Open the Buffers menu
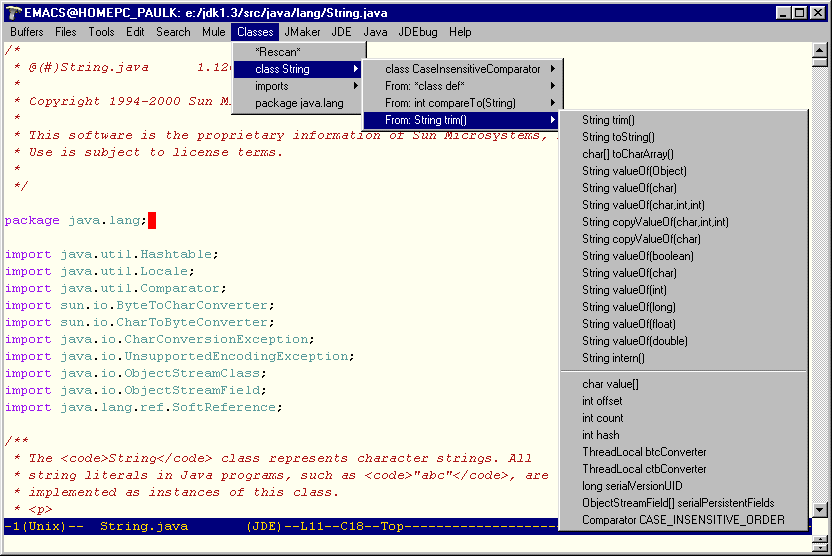The width and height of the screenshot is (832, 556). (27, 32)
